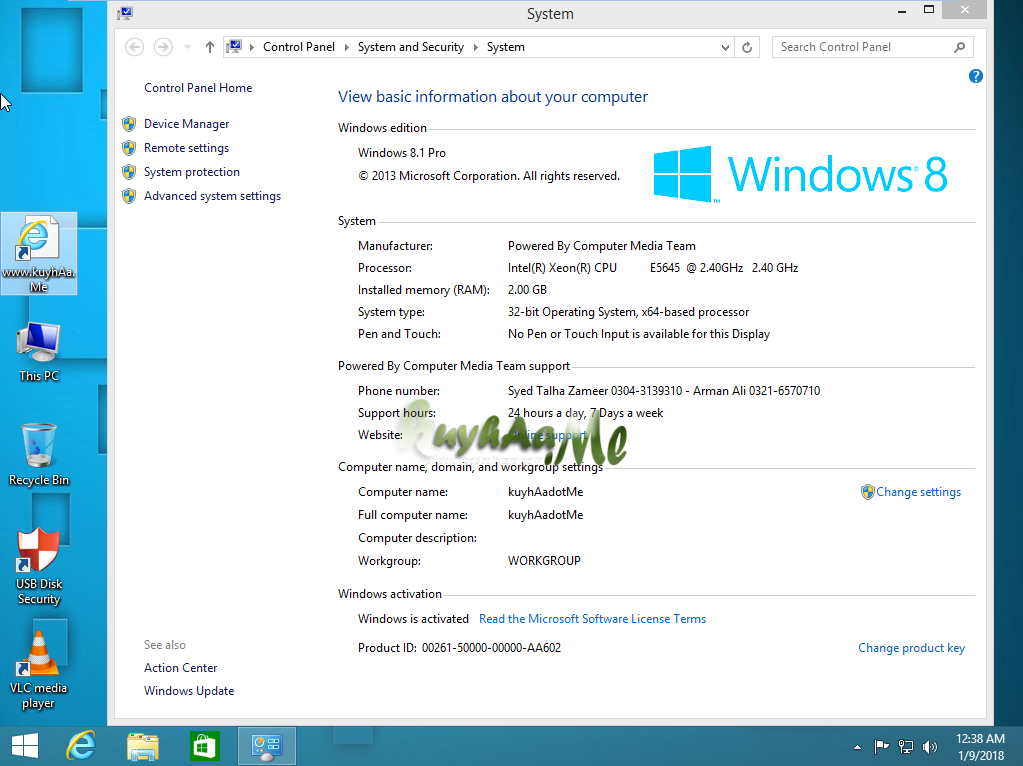
Task: Select the System breadcrumb item
Action: 506,47
